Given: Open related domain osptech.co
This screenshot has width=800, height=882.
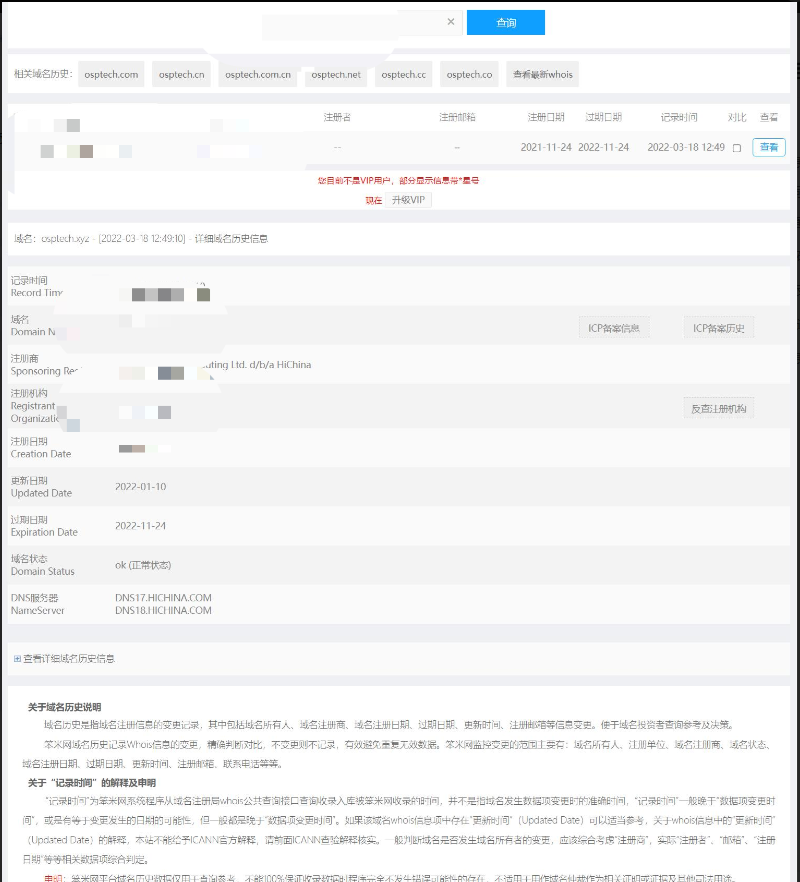Looking at the screenshot, I should pyautogui.click(x=469, y=74).
